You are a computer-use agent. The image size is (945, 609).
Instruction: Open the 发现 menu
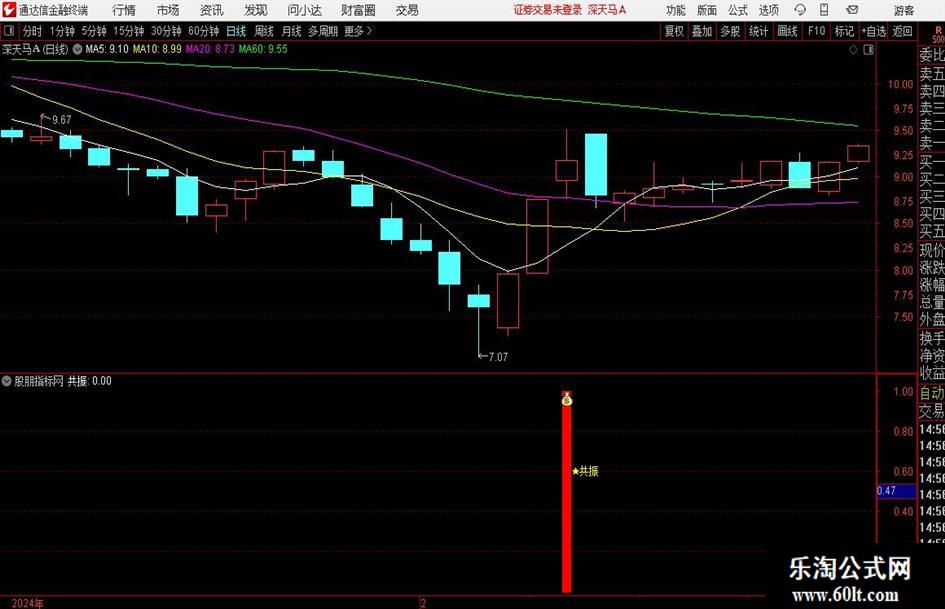point(256,10)
